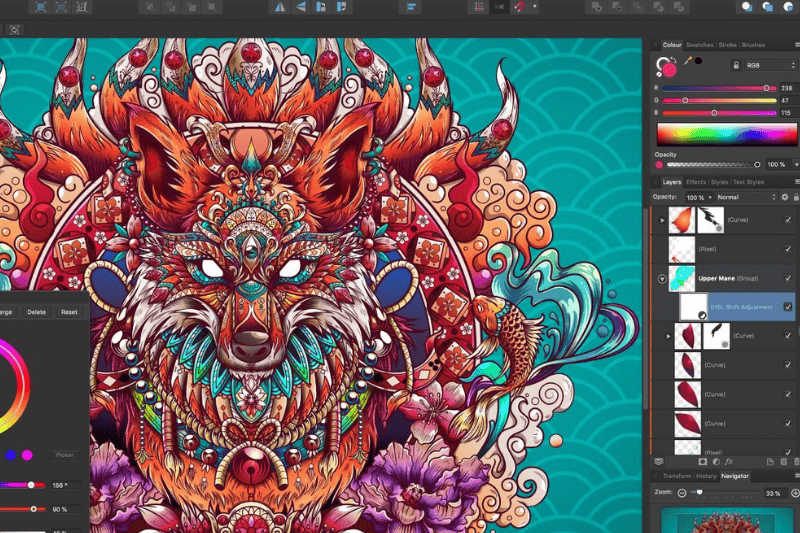Click the swap fill and stroke arrow
The image size is (800, 533).
[x=673, y=60]
